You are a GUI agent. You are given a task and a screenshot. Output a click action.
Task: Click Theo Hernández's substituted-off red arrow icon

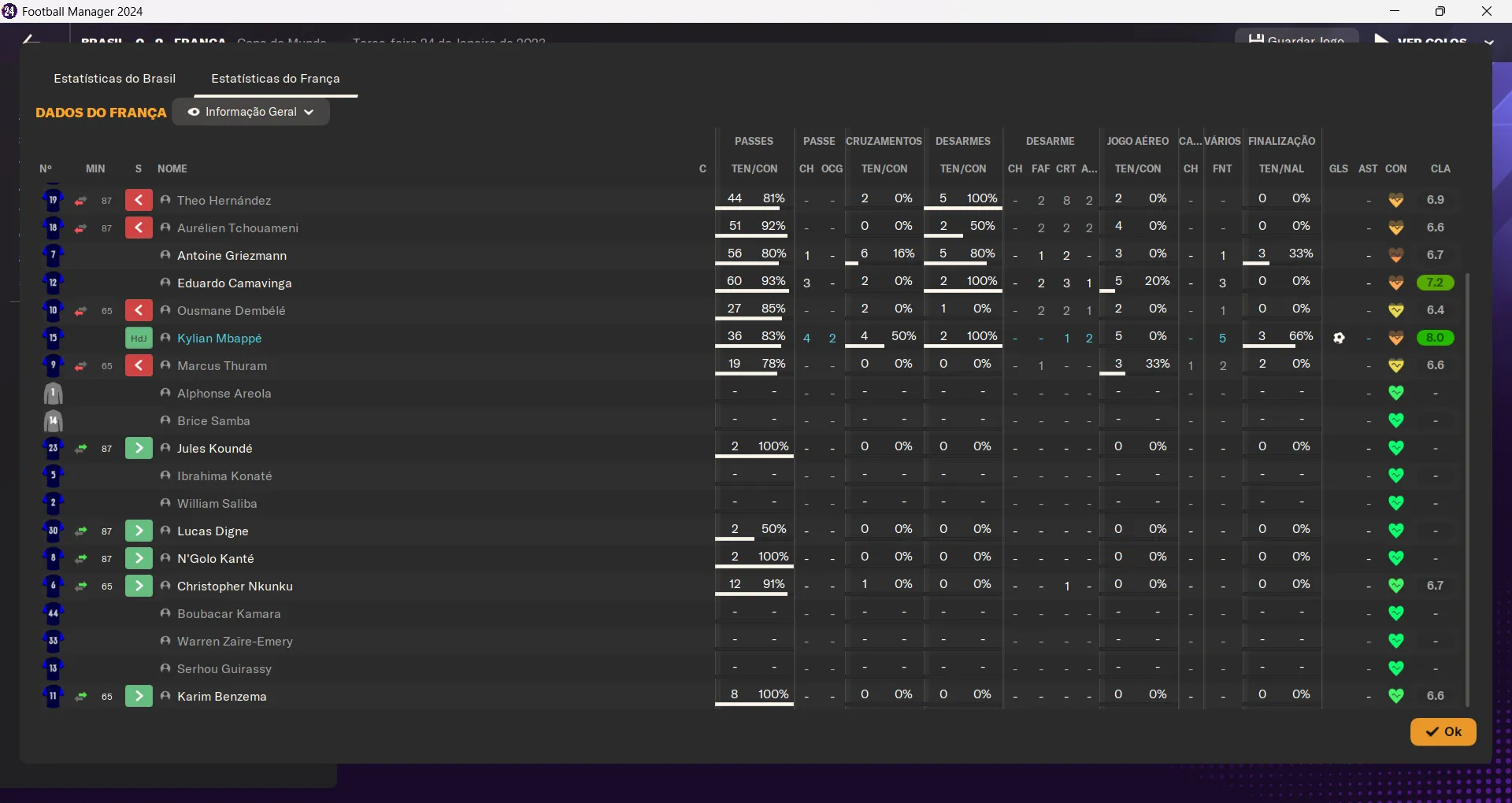pyautogui.click(x=139, y=201)
